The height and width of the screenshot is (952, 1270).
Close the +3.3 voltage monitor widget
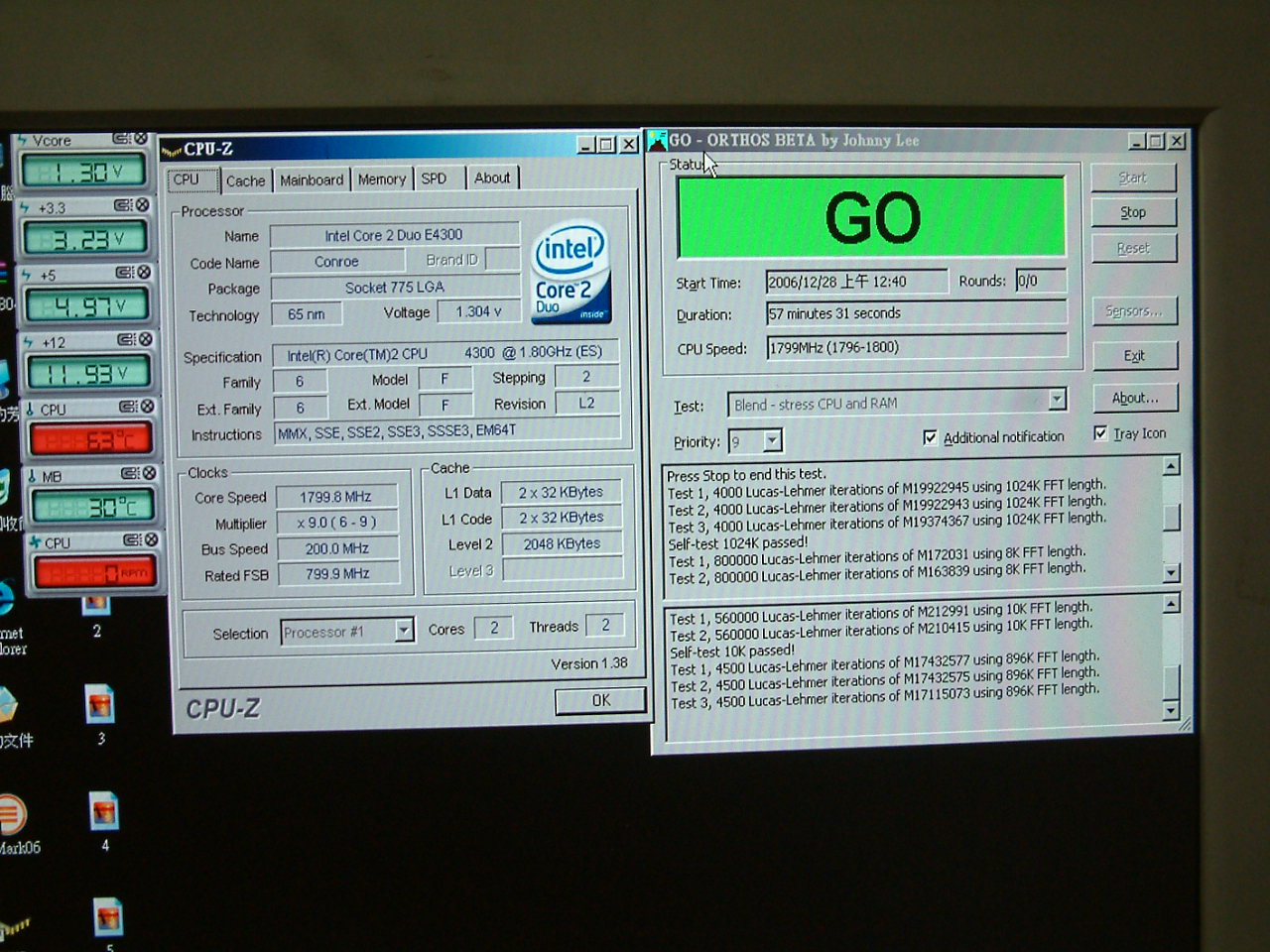pyautogui.click(x=142, y=205)
